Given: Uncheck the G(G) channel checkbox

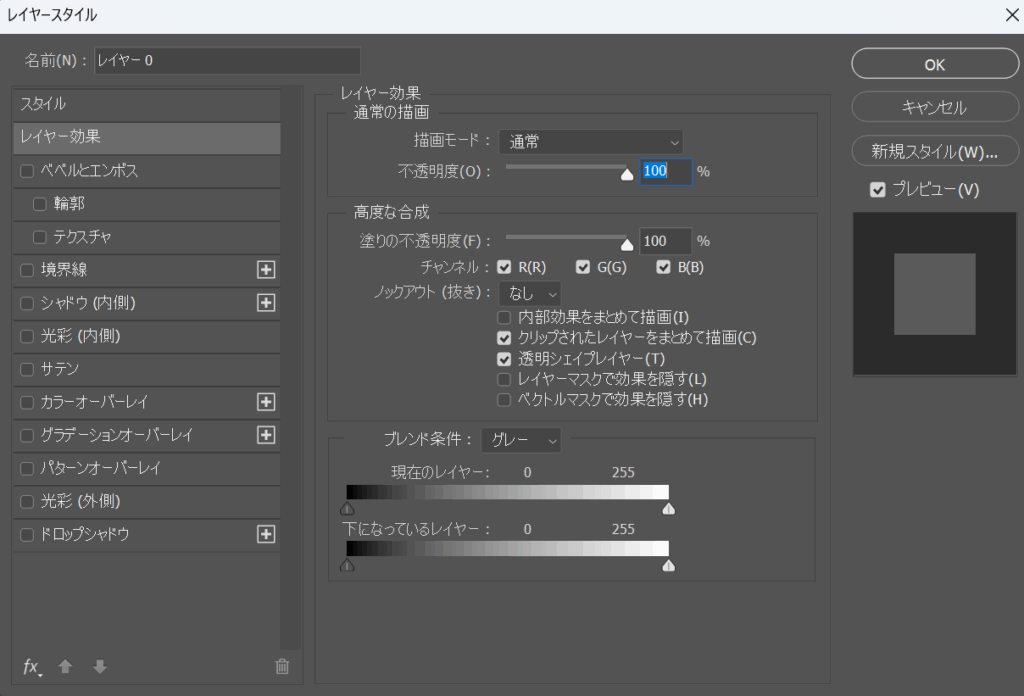Looking at the screenshot, I should click(x=583, y=267).
